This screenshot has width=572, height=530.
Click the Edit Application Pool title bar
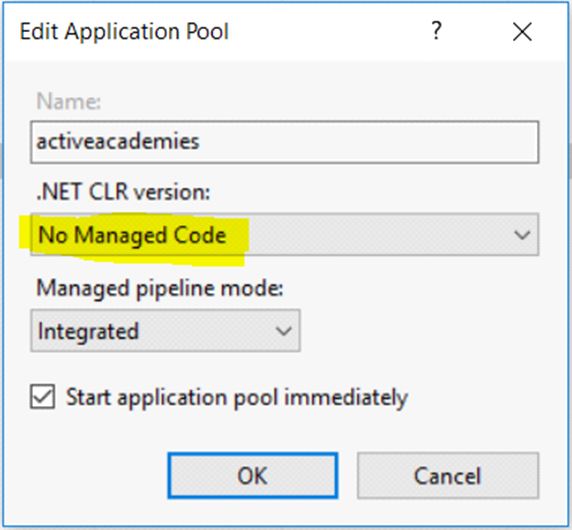(285, 31)
